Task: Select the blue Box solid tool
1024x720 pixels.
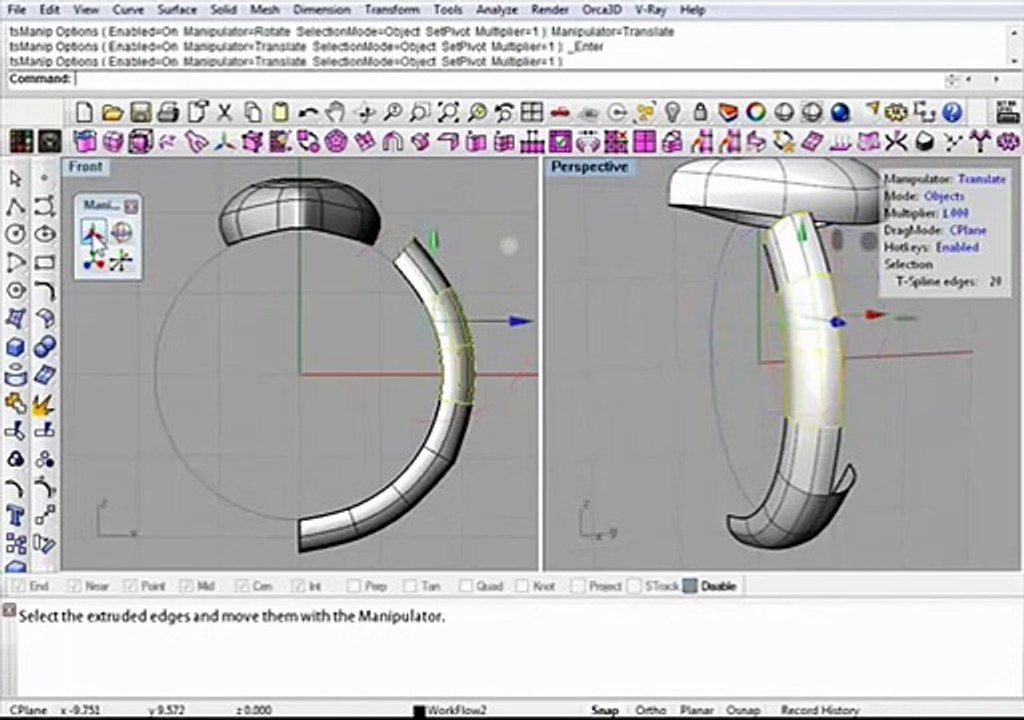Action: tap(16, 347)
